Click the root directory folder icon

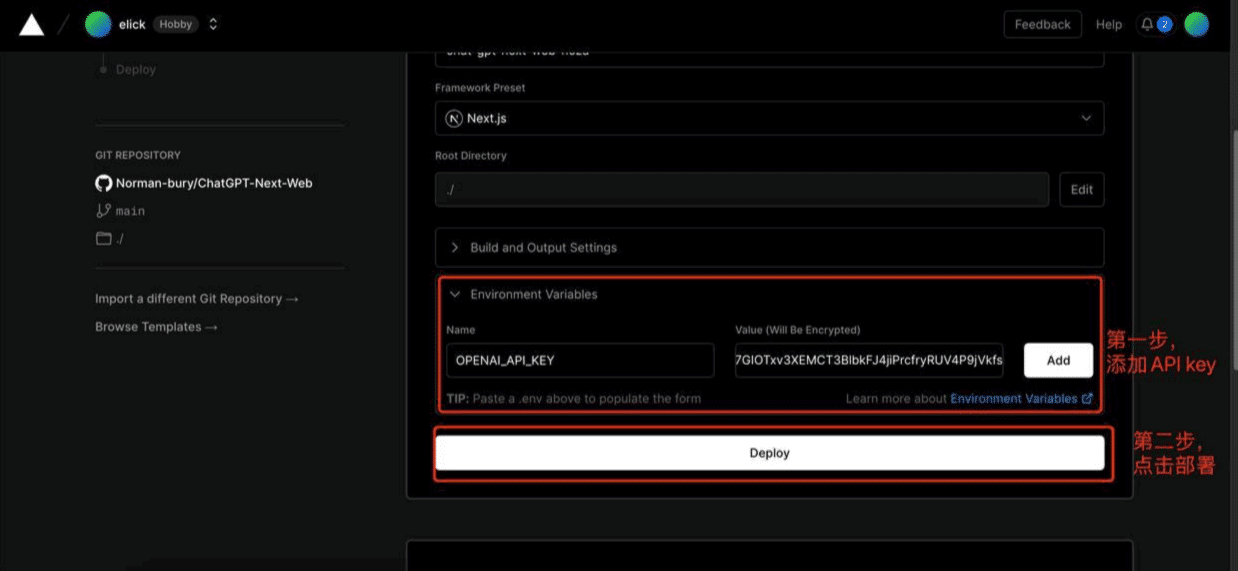(x=103, y=239)
